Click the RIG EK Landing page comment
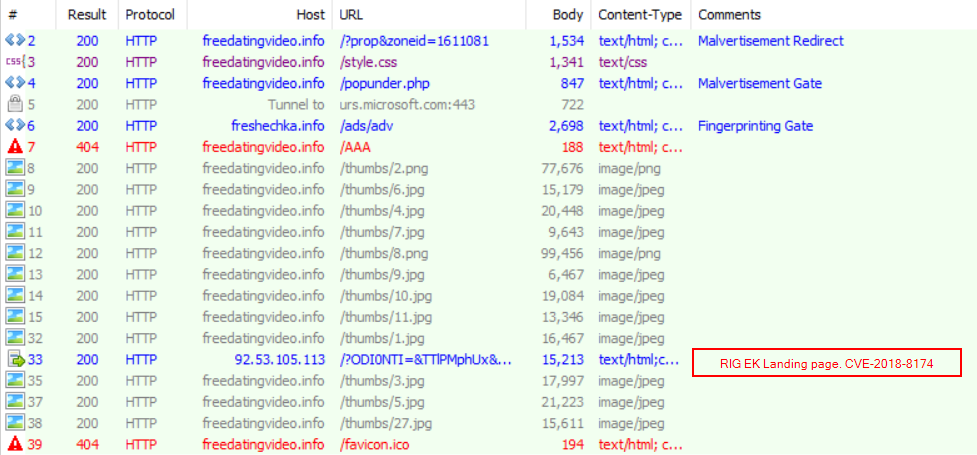977x455 pixels. click(826, 363)
